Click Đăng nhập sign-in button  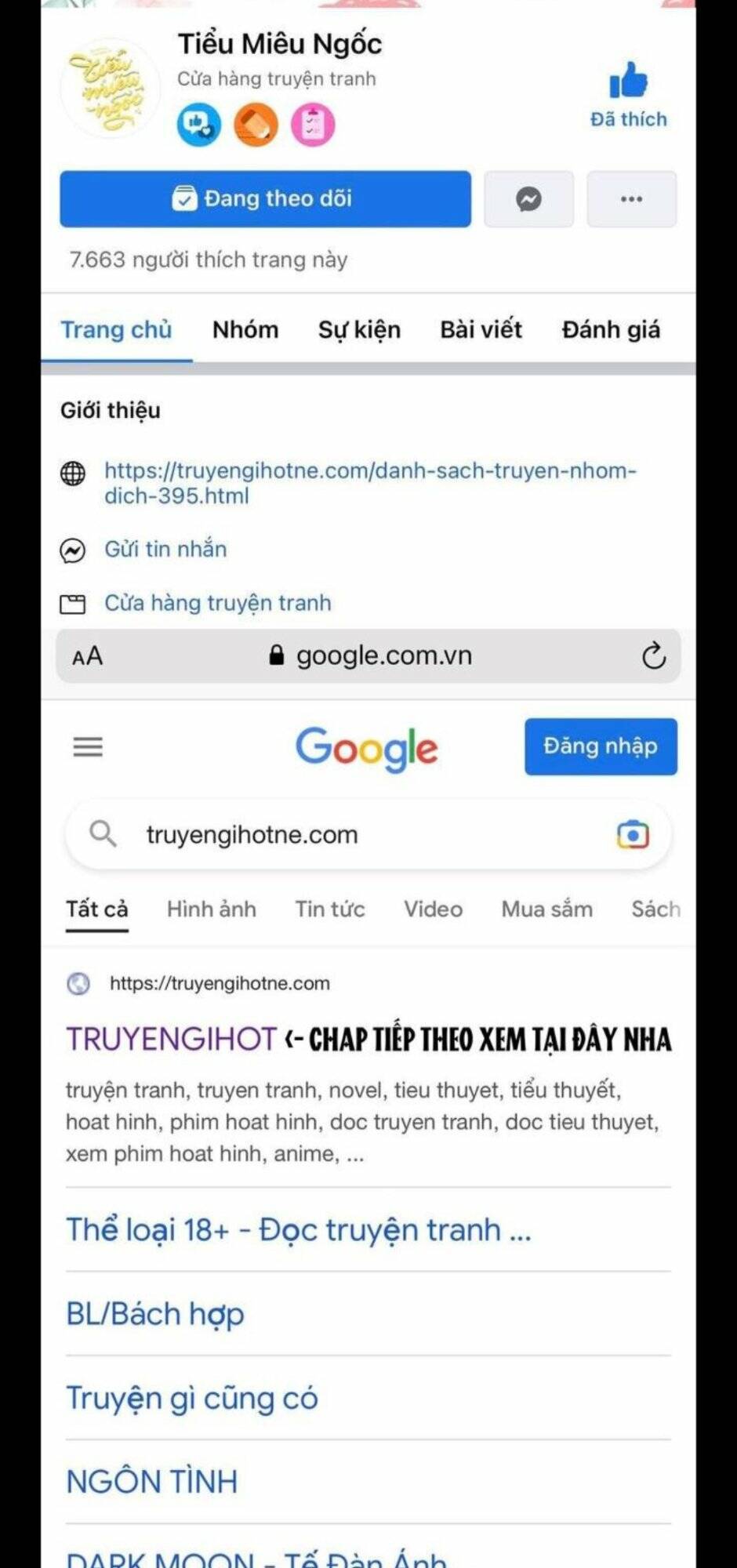coord(601,746)
